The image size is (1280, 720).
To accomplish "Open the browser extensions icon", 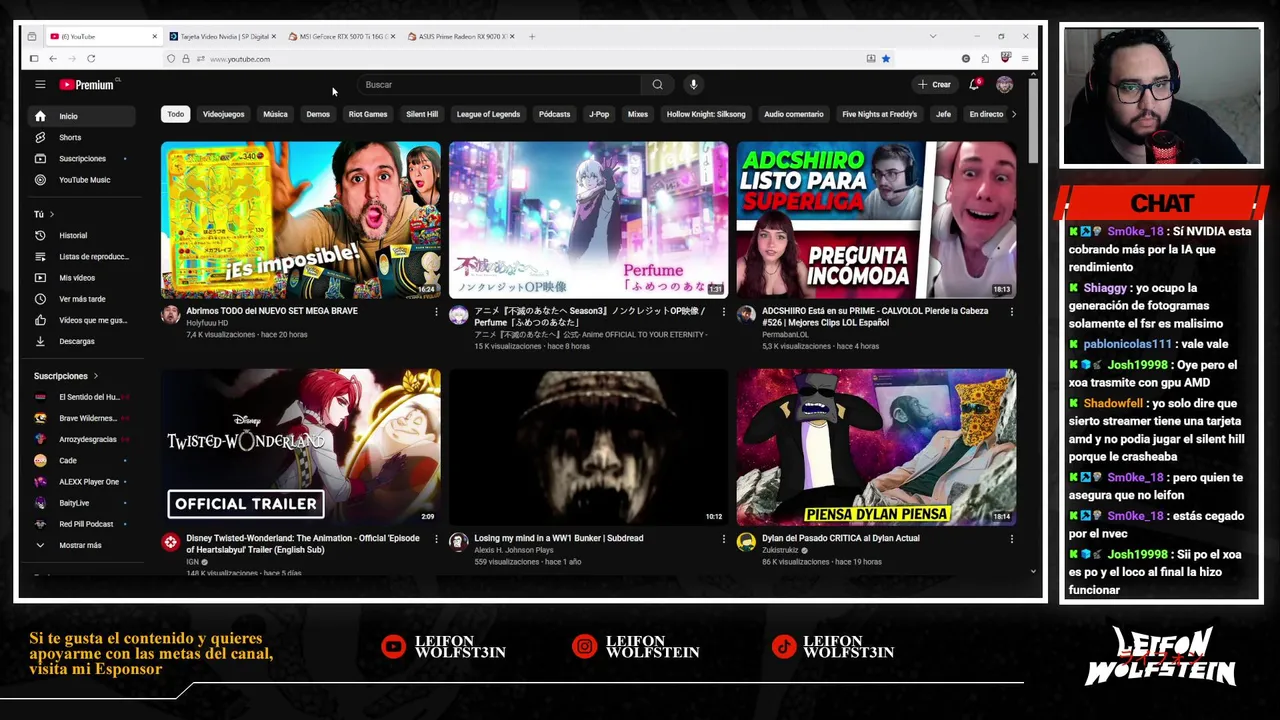I will (985, 59).
